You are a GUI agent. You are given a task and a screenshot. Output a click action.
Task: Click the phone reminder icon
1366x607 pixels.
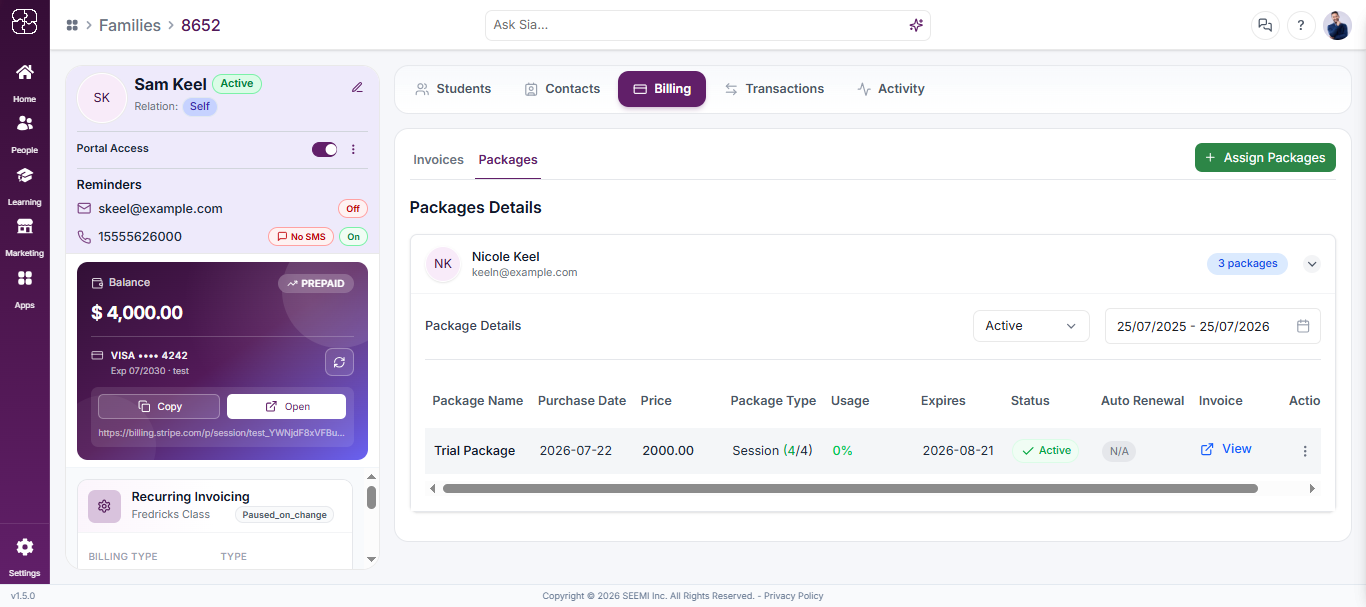[84, 236]
